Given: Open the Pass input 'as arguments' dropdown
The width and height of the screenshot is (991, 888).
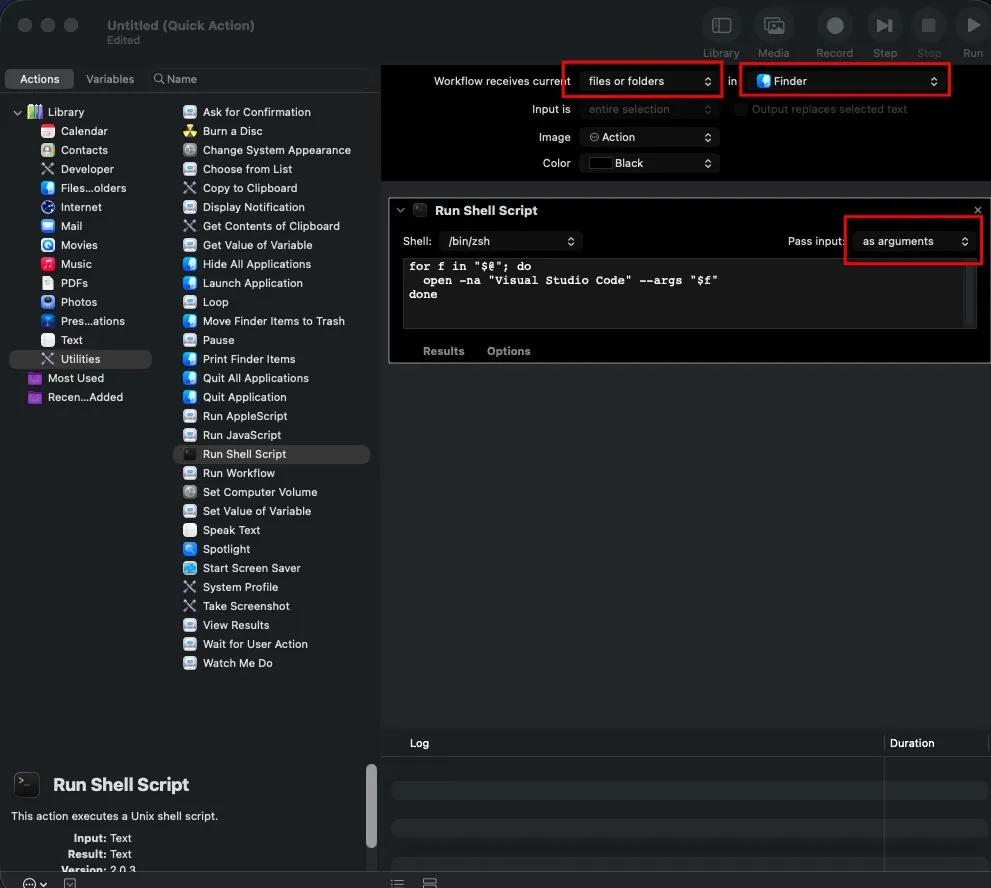Looking at the screenshot, I should pos(913,241).
